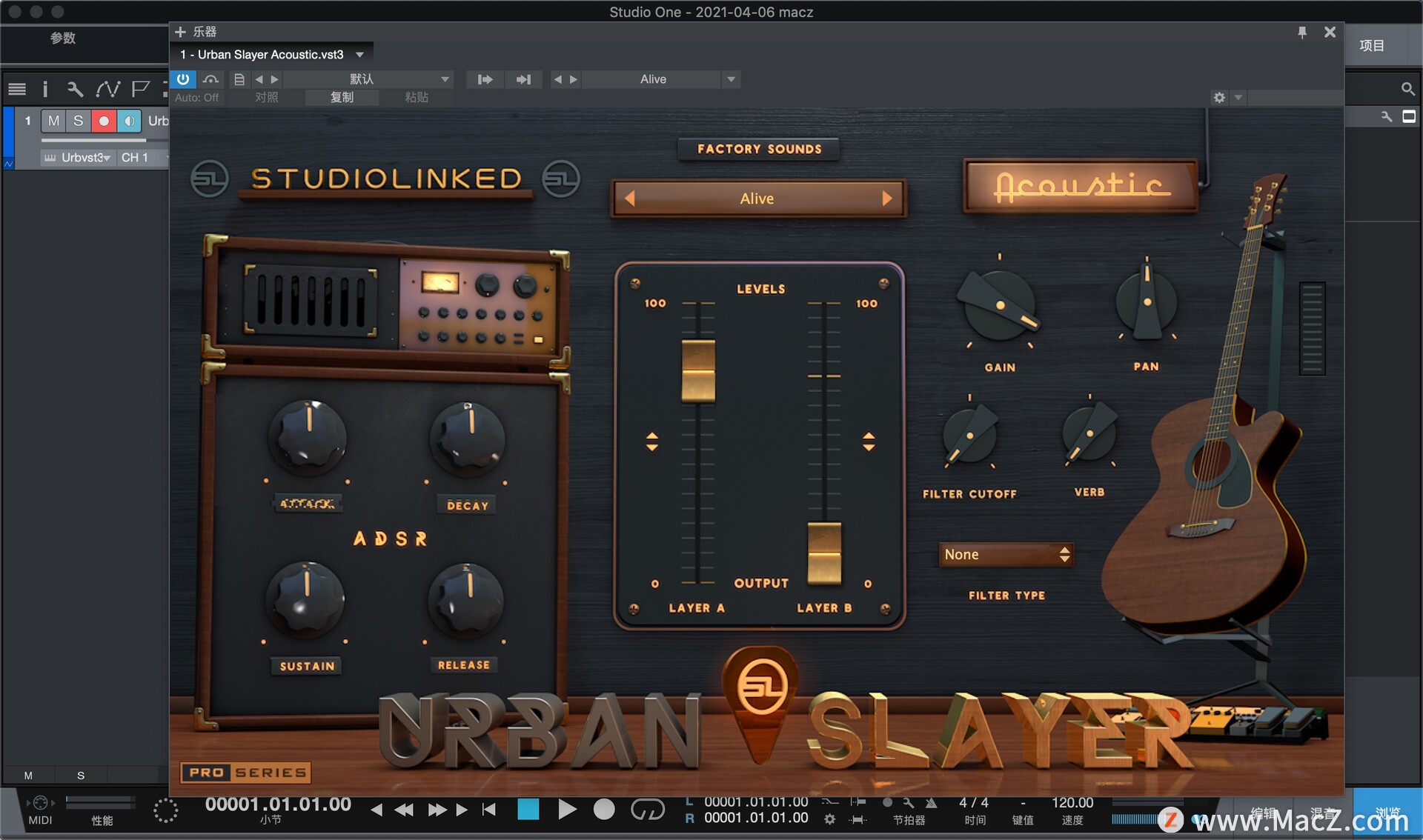Click the ATTACK knob
The width and height of the screenshot is (1423, 840).
click(308, 437)
